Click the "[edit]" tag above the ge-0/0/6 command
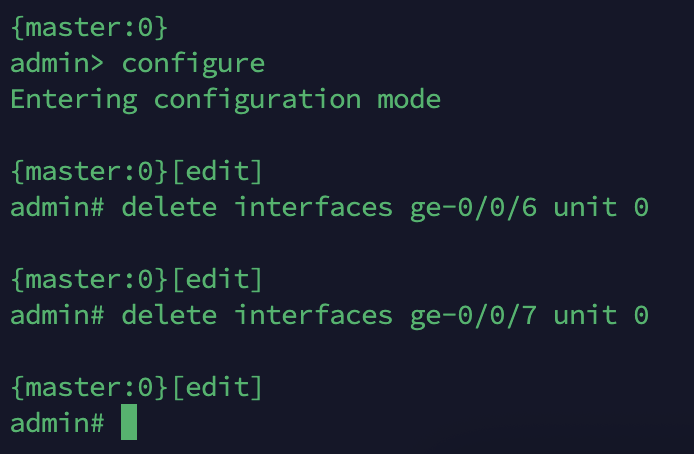Viewport: 694px width, 454px height. [217, 172]
